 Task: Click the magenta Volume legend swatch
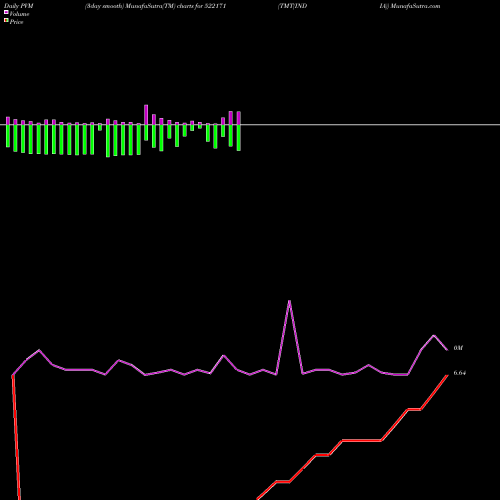coord(6,13)
